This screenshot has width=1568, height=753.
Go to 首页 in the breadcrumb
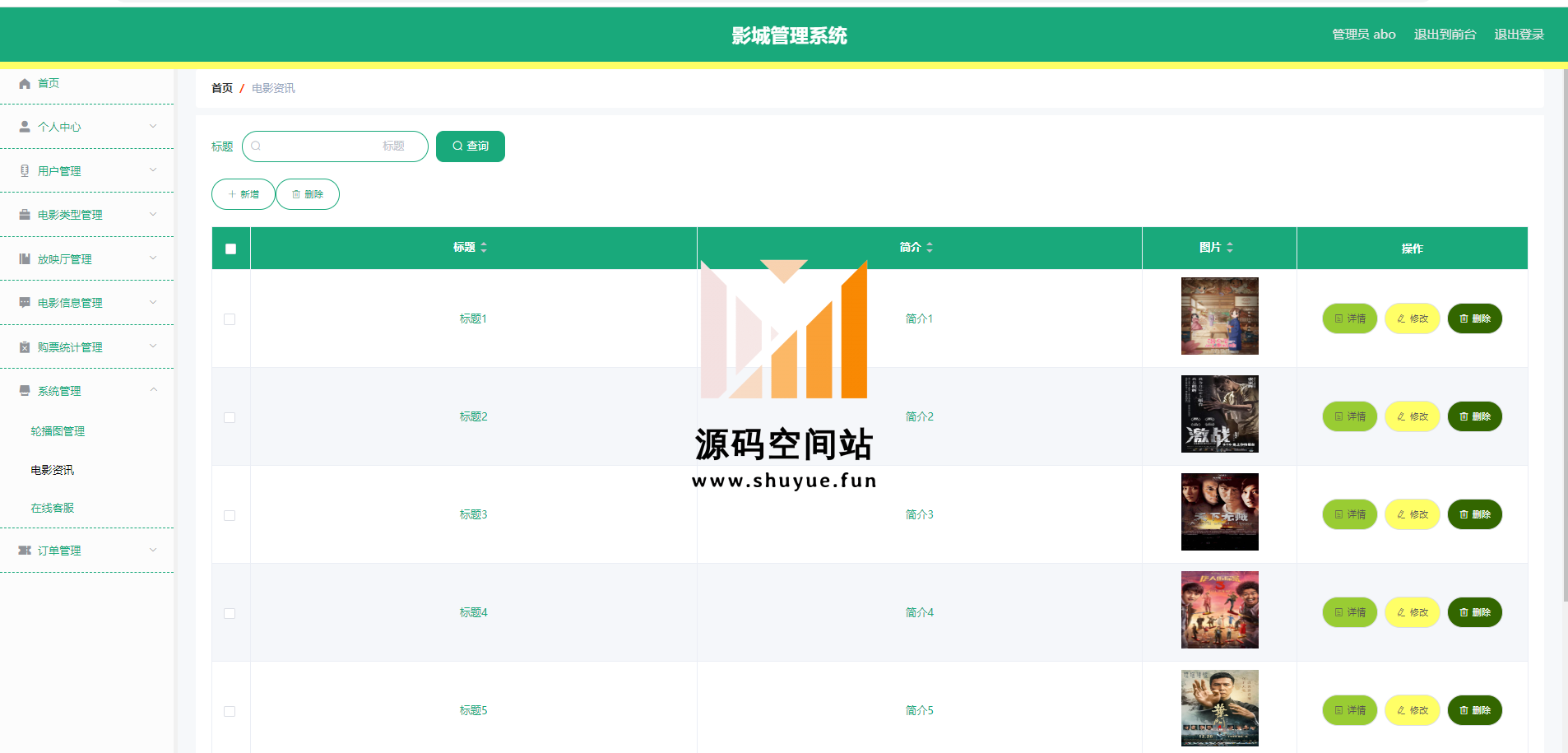pyautogui.click(x=222, y=88)
